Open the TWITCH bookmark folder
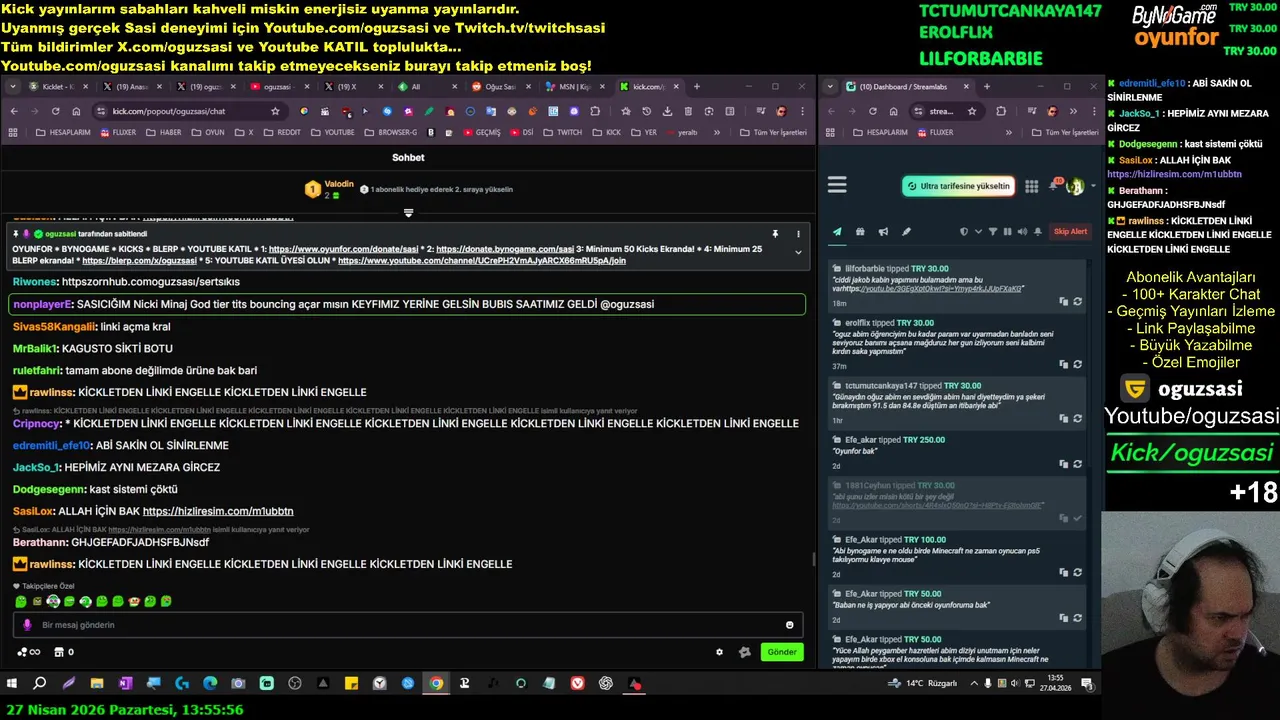Viewport: 1280px width, 720px height. 562,132
